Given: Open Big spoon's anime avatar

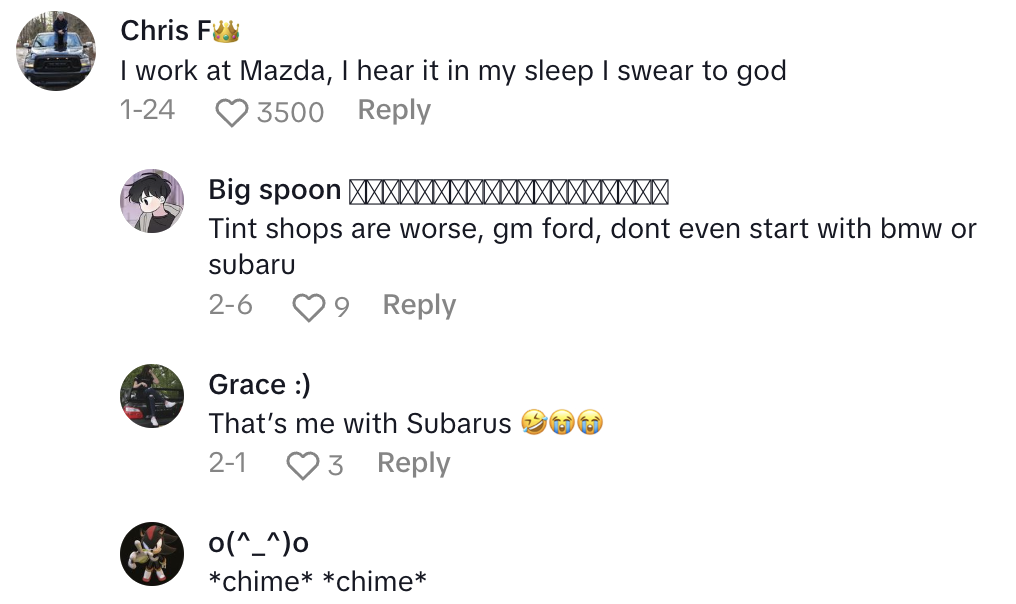Looking at the screenshot, I should [152, 200].
